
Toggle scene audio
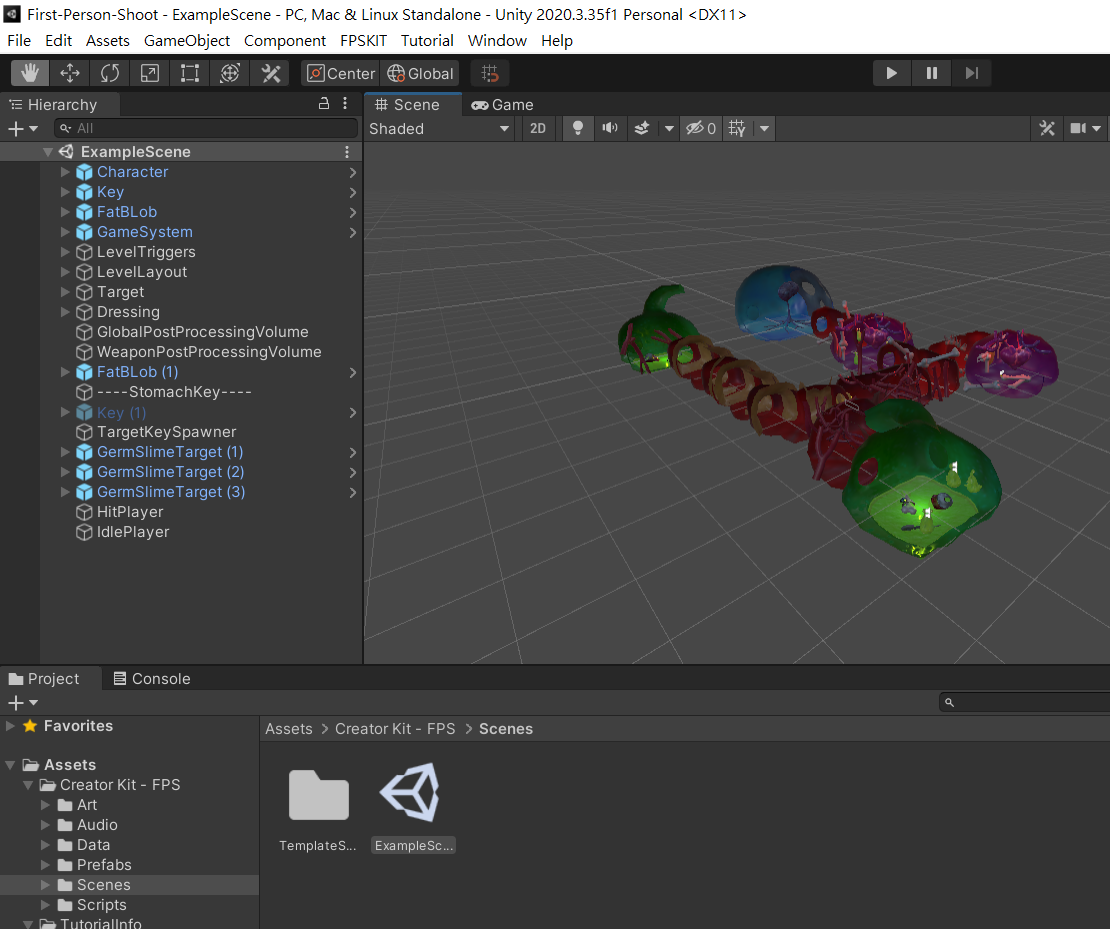(610, 128)
